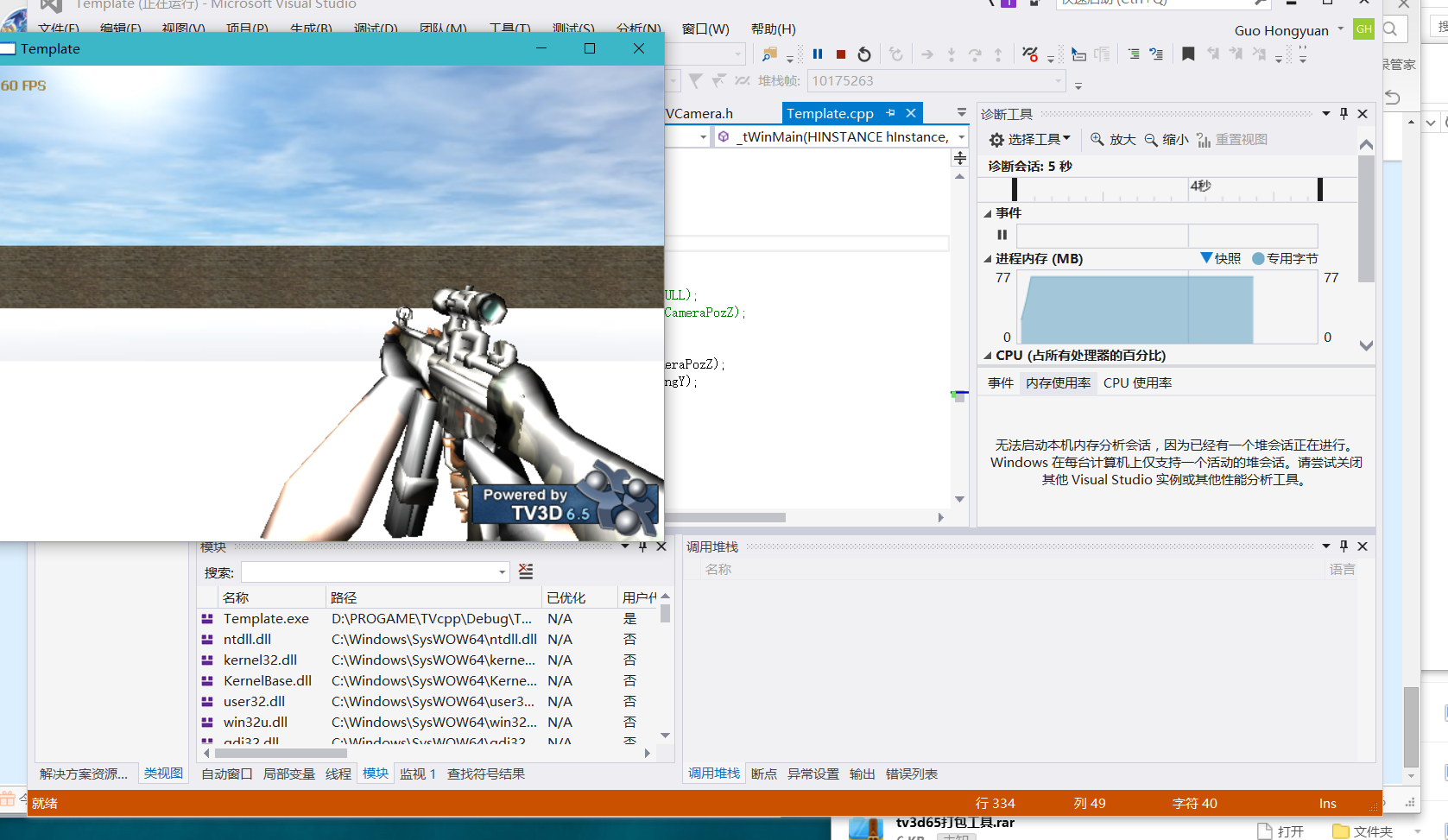Toggle the 专用字节 series in memory graph
Image resolution: width=1448 pixels, height=840 pixels.
pos(1285,258)
